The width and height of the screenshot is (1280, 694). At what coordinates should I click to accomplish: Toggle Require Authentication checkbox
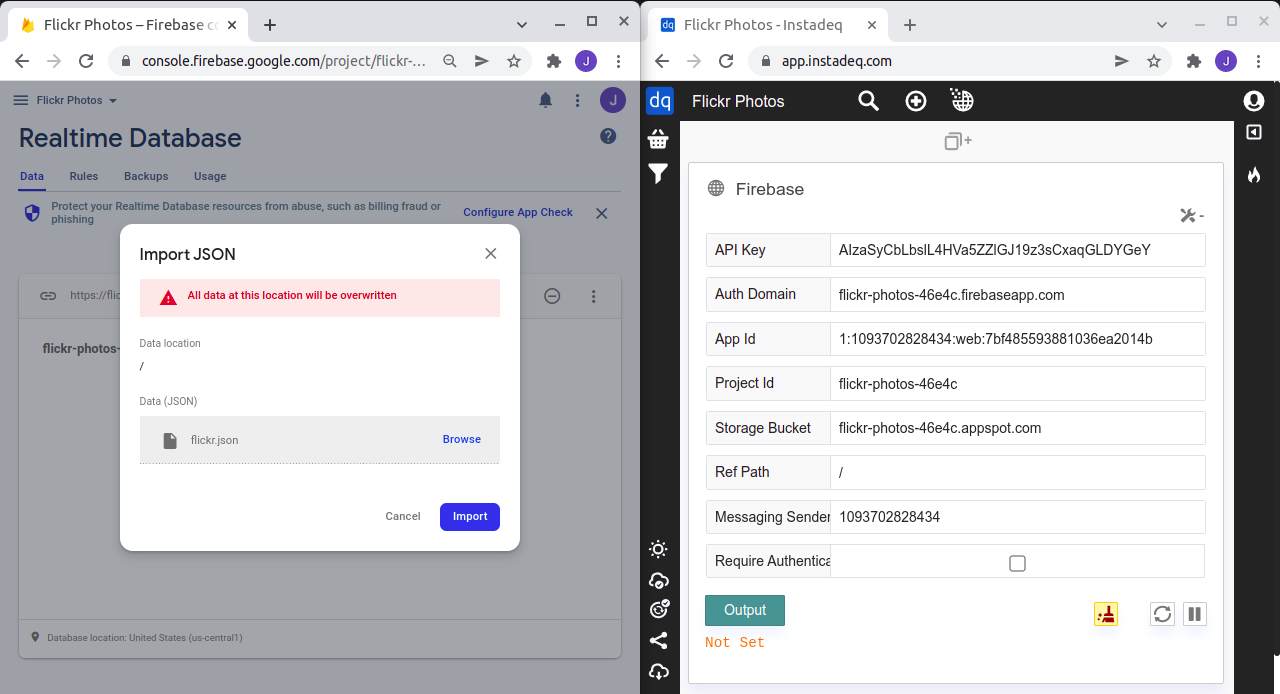coord(1017,563)
